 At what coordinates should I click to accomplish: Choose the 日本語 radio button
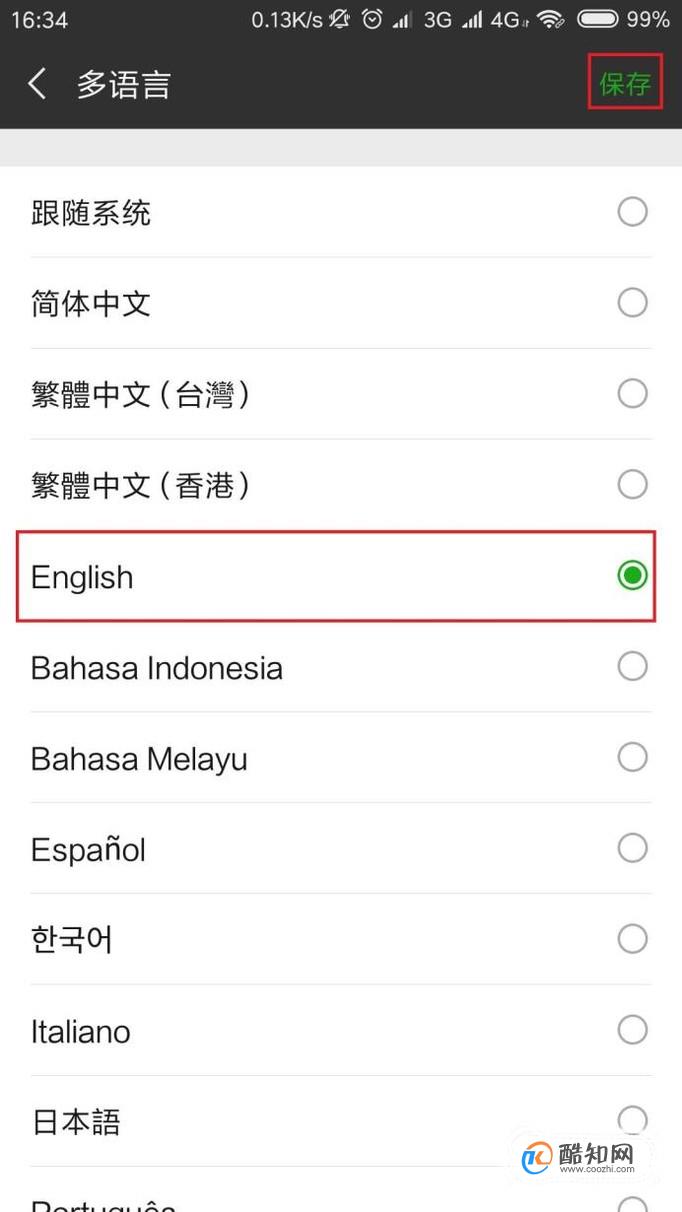(632, 1120)
